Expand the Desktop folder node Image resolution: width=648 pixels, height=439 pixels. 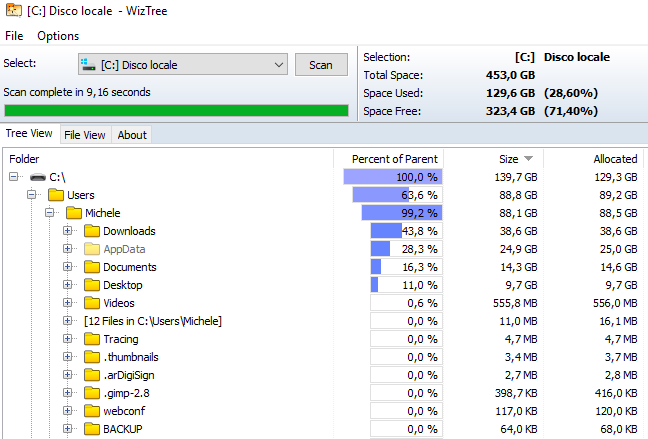click(67, 284)
